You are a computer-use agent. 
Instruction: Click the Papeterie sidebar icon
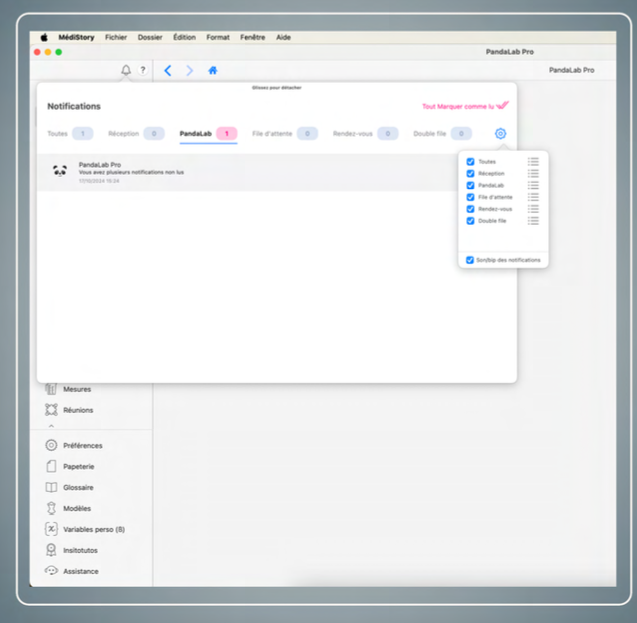click(51, 466)
